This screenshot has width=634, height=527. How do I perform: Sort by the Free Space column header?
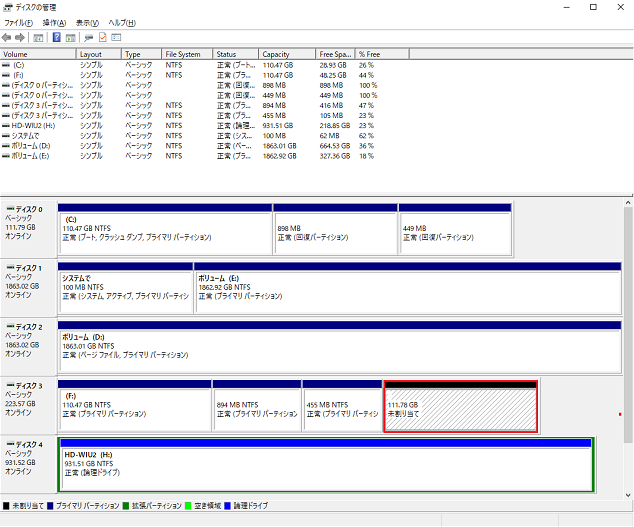[x=335, y=54]
